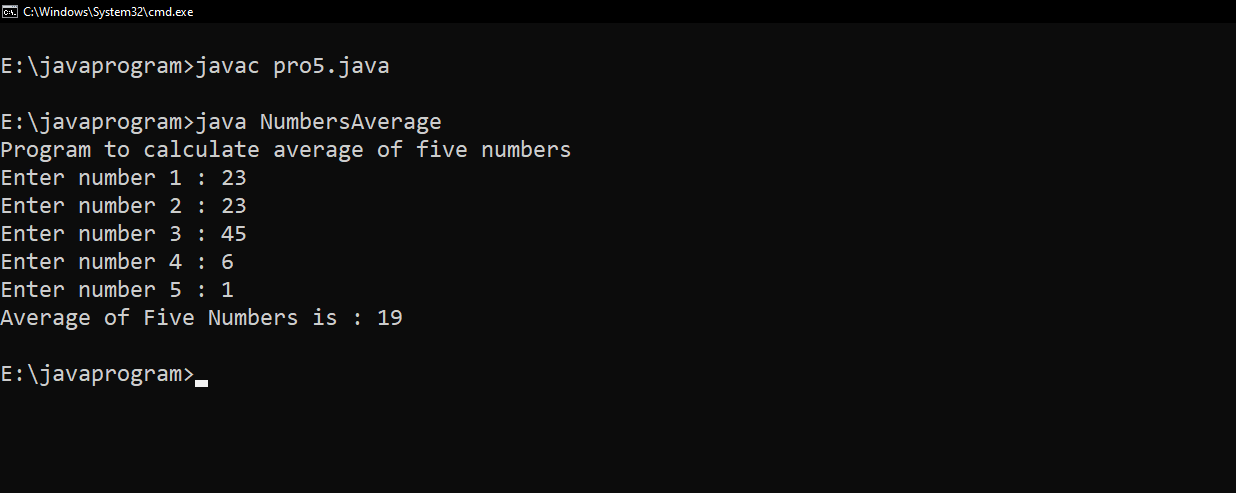The height and width of the screenshot is (493, 1236).
Task: Click the NumbersAverage class name text
Action: [x=350, y=122]
